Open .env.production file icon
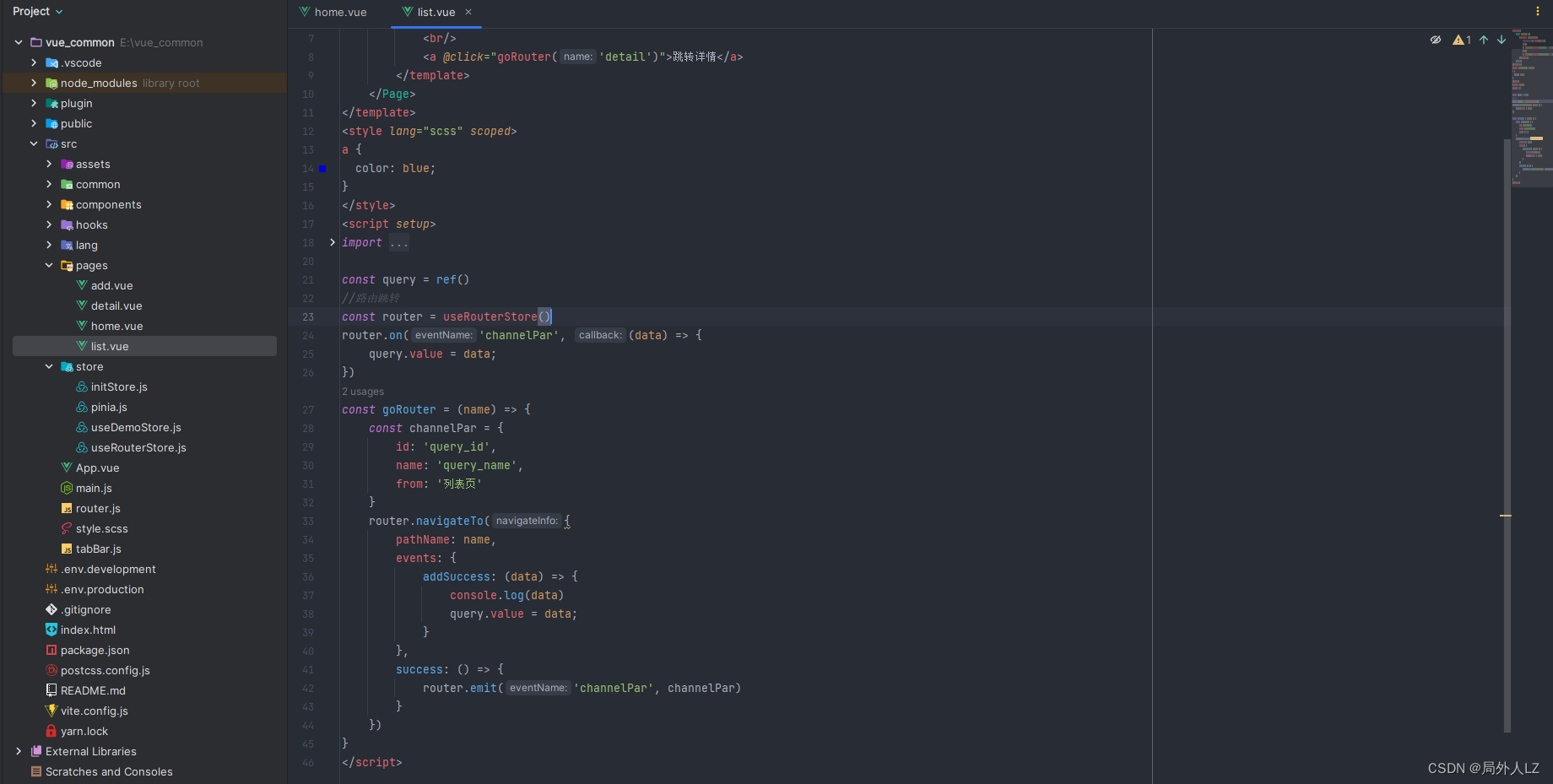Viewport: 1553px width, 784px height. tap(51, 589)
